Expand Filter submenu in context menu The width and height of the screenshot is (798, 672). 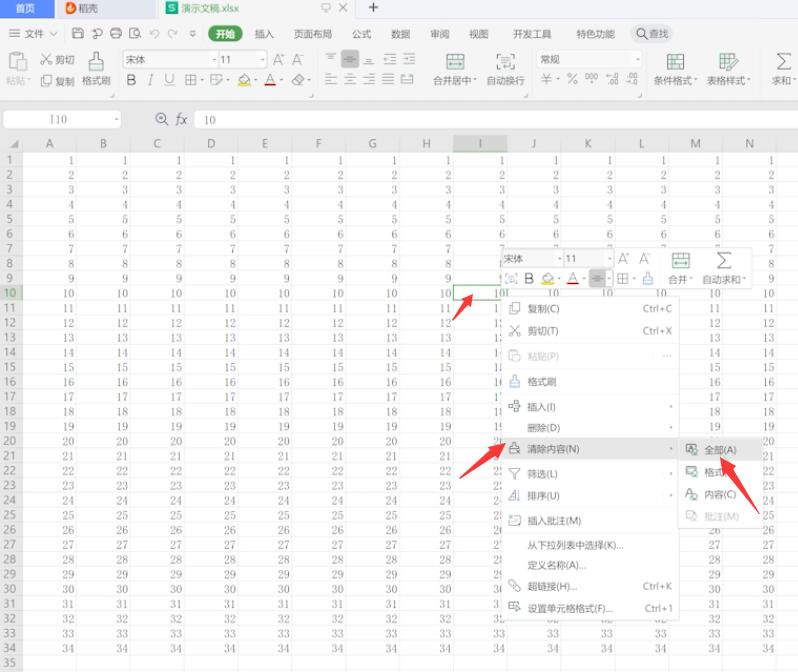coord(590,474)
